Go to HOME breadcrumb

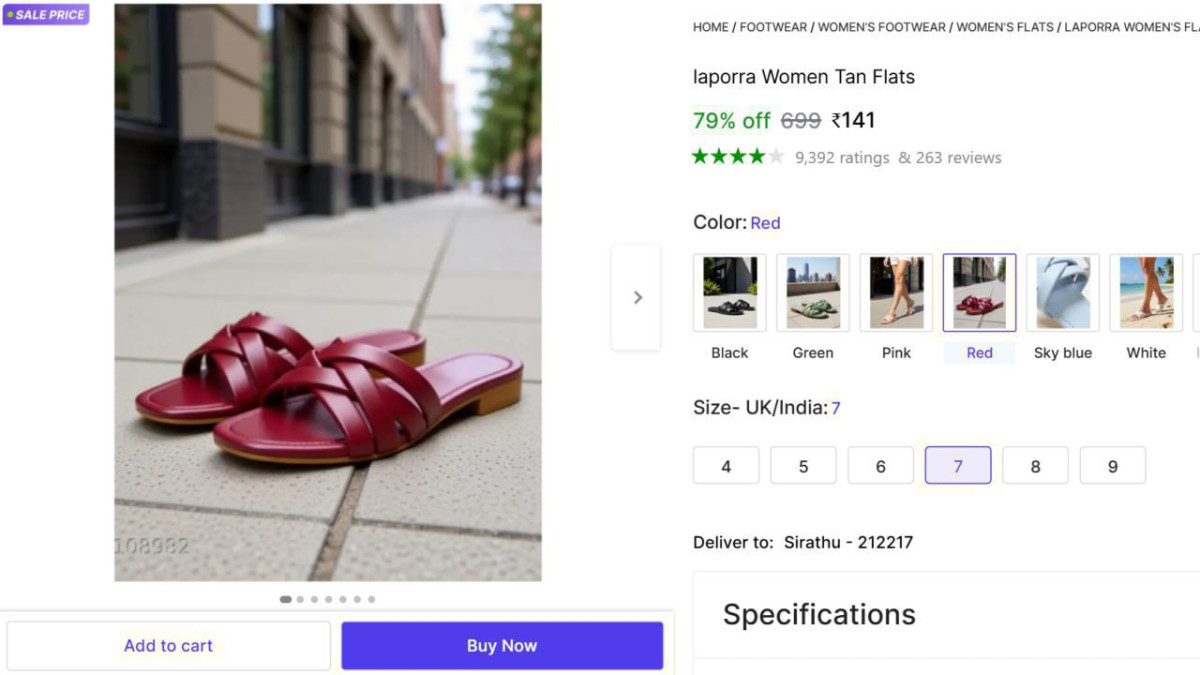coord(711,27)
